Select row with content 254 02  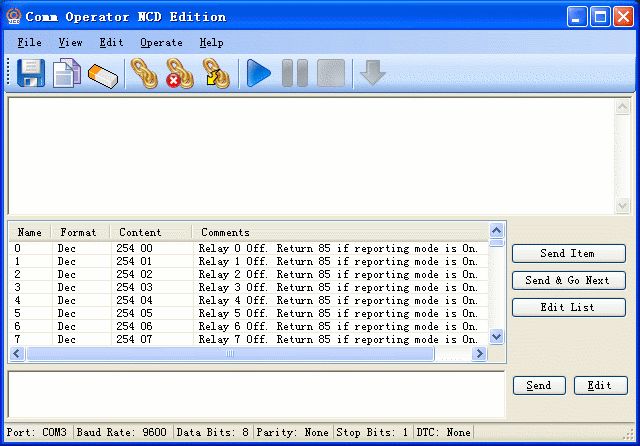tap(249, 275)
